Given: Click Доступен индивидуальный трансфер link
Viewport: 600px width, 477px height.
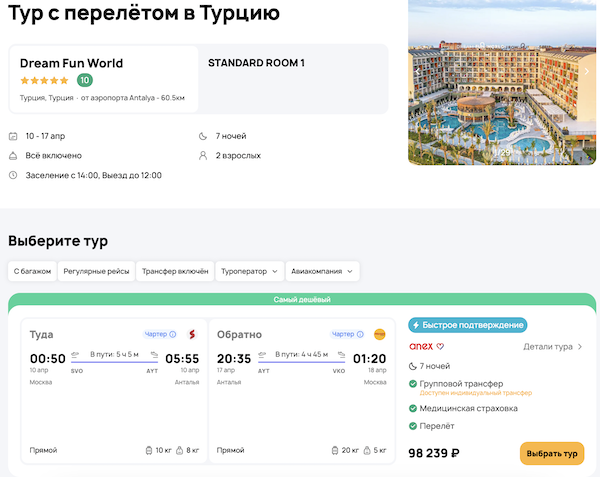Looking at the screenshot, I should (482, 393).
